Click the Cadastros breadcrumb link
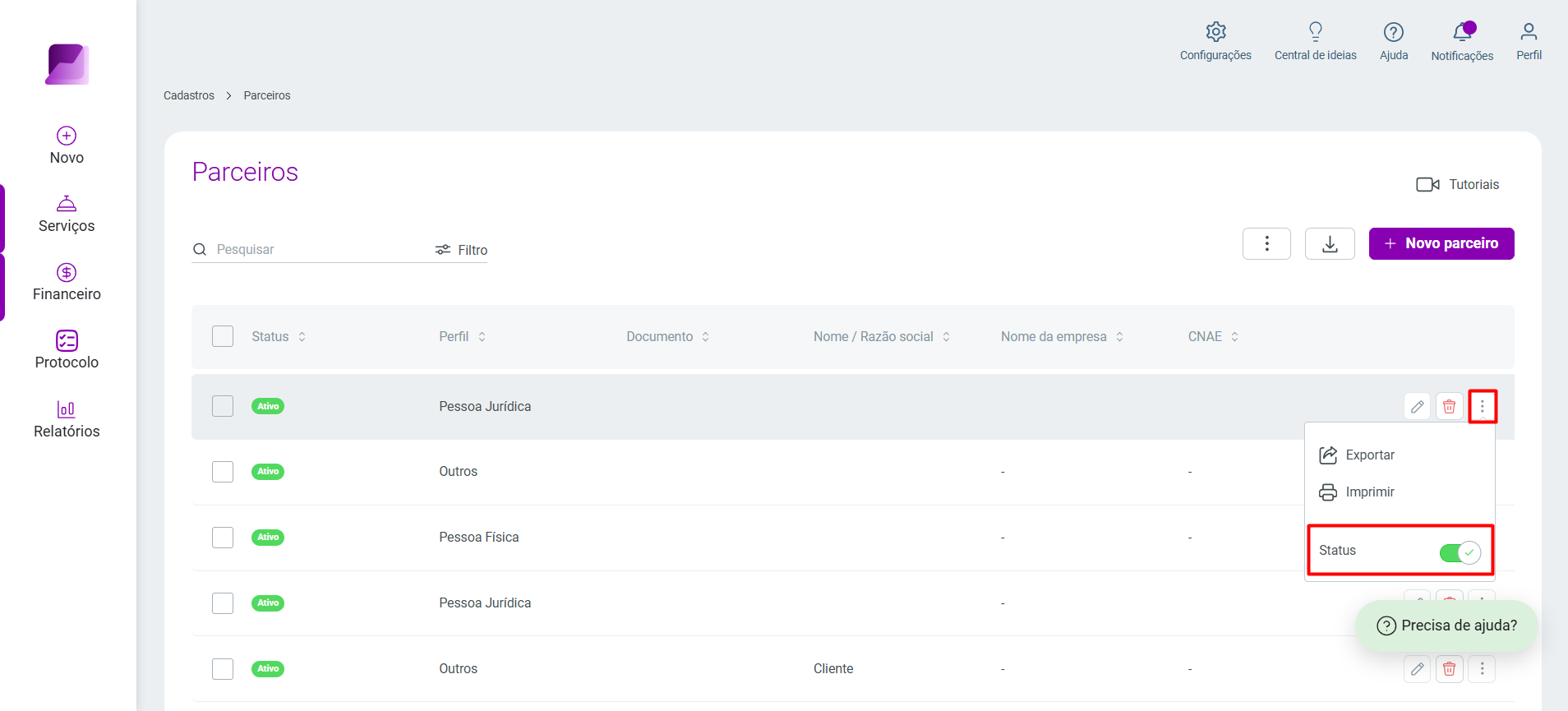1568x711 pixels. (x=189, y=95)
